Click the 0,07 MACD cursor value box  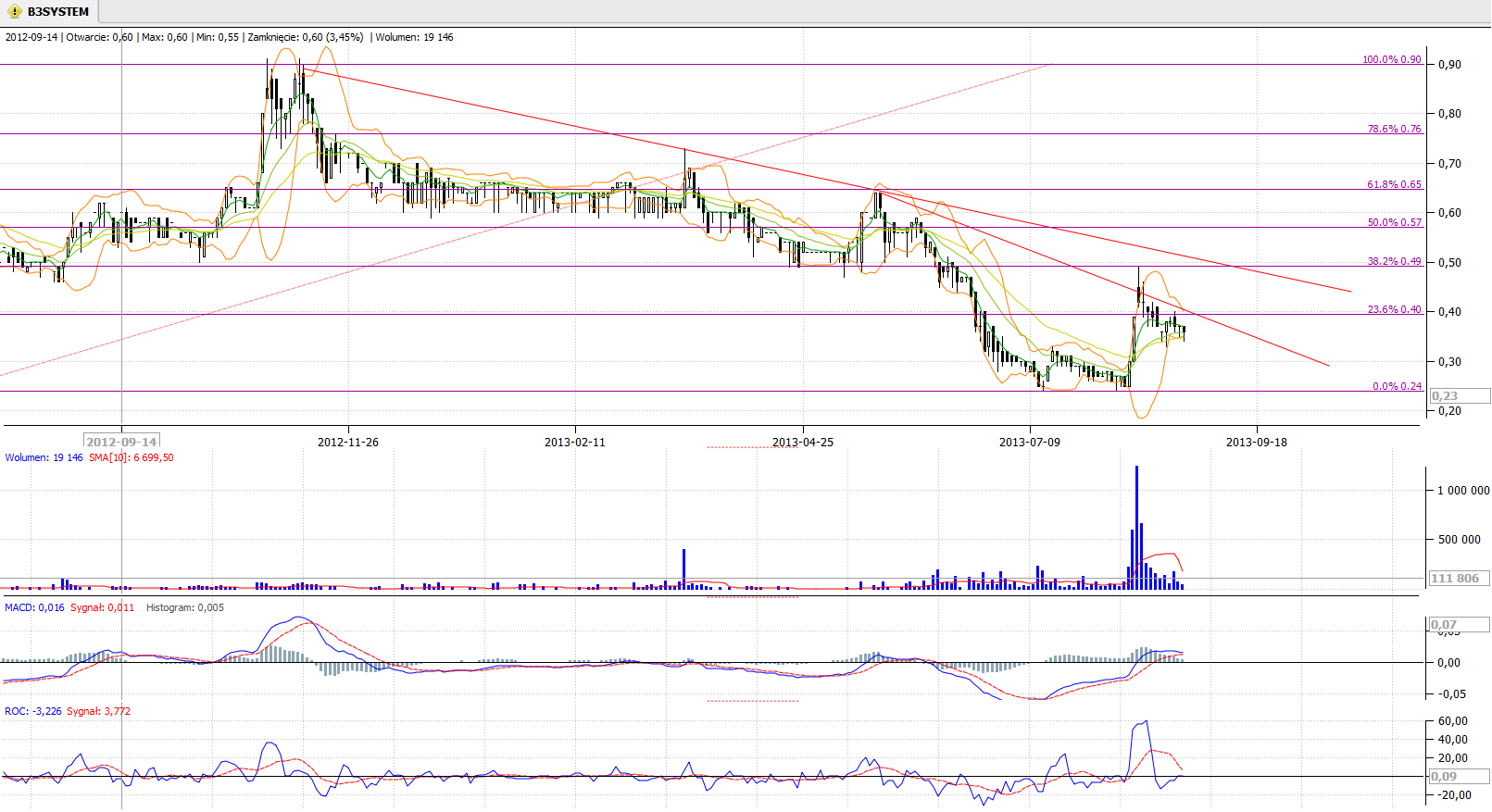1460,624
